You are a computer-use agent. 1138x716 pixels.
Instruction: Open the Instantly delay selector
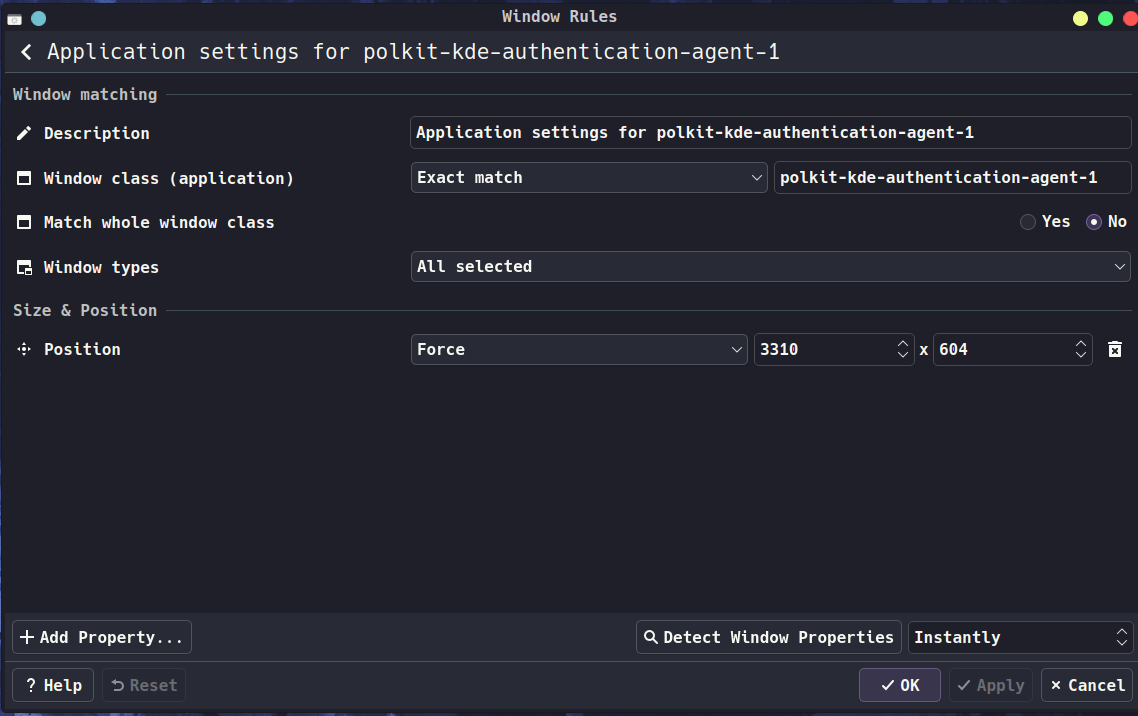pos(1020,637)
